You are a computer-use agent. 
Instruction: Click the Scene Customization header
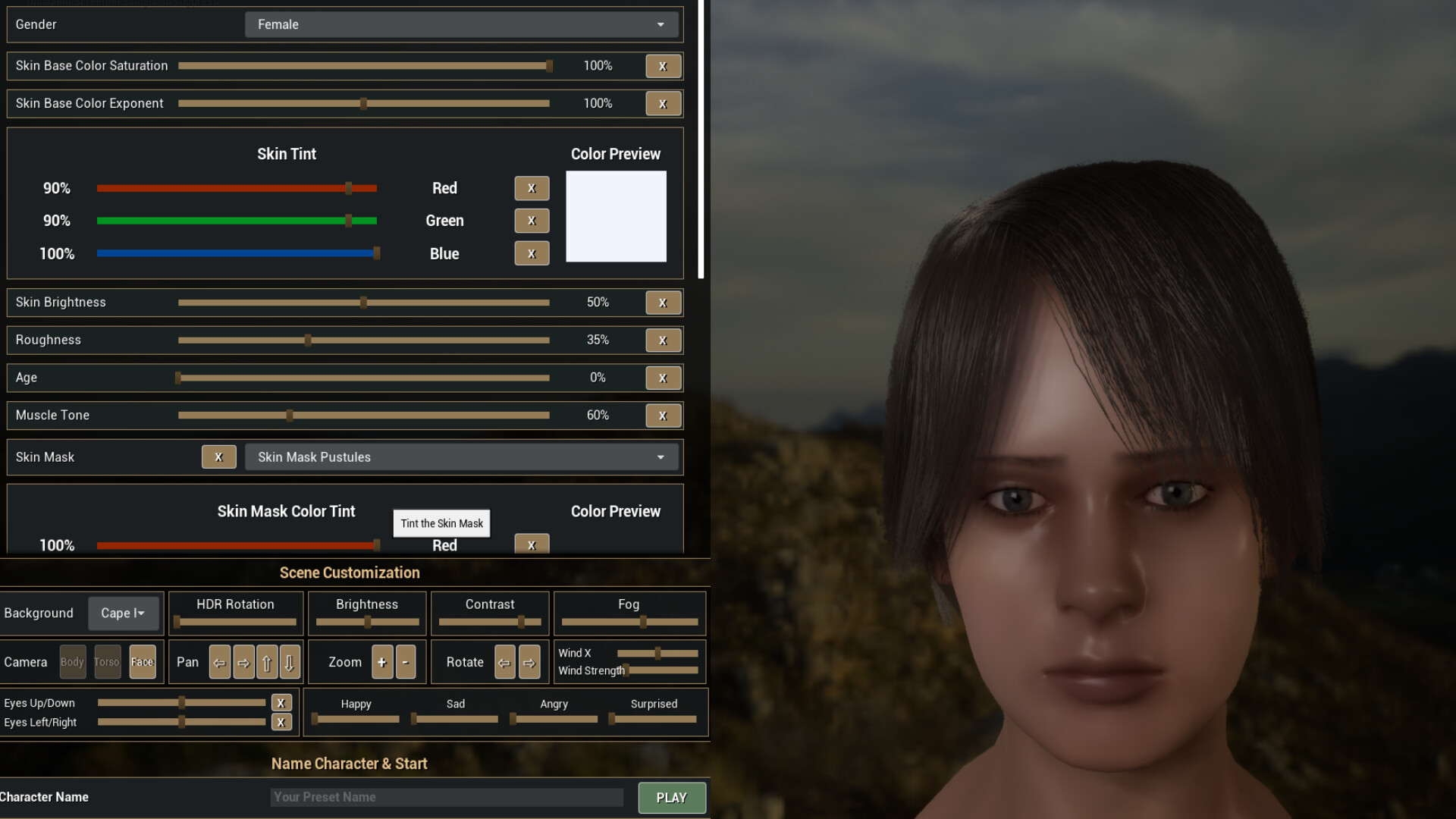pos(350,573)
